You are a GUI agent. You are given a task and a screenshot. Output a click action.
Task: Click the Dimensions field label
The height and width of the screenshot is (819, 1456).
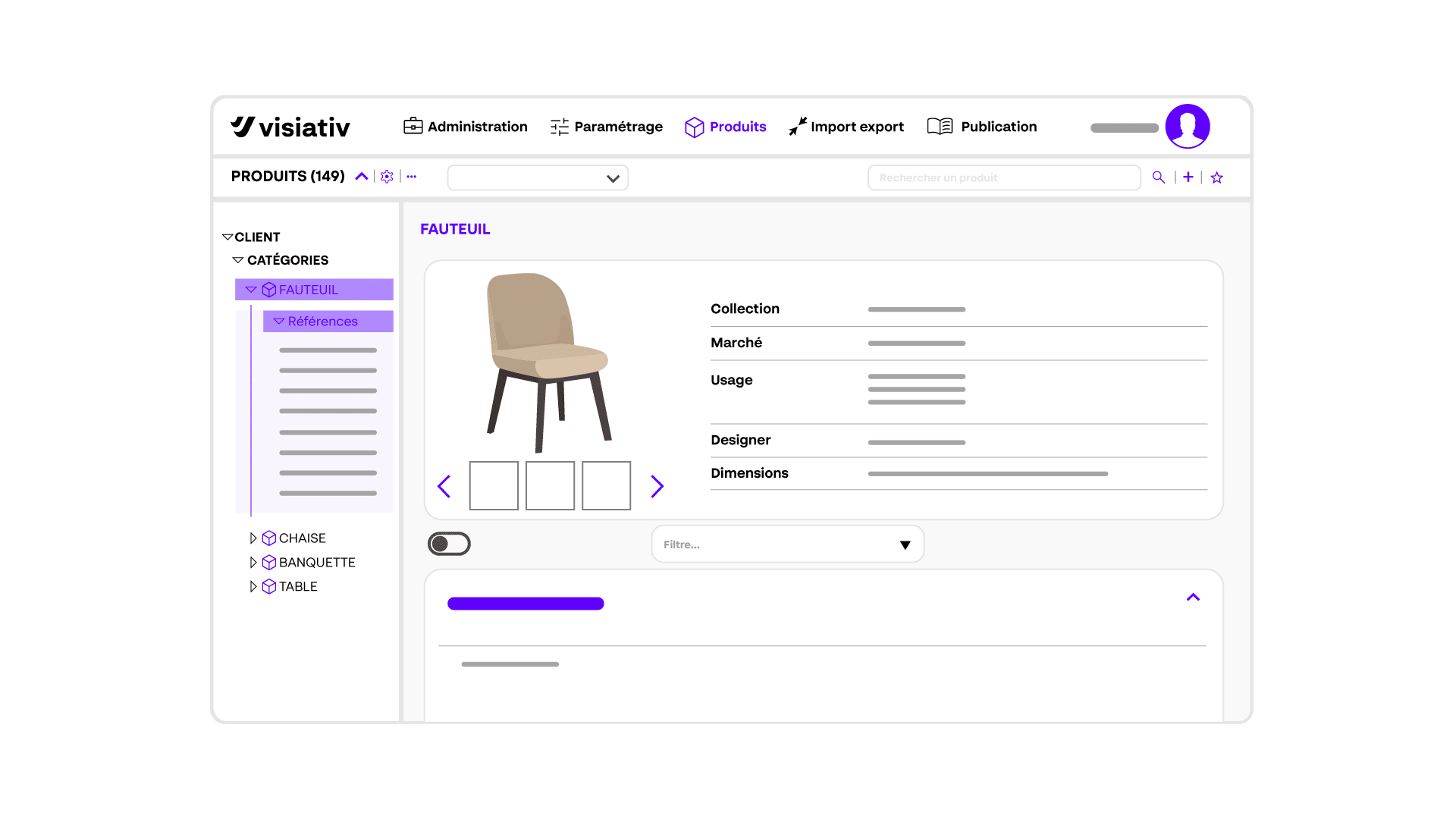pos(749,473)
